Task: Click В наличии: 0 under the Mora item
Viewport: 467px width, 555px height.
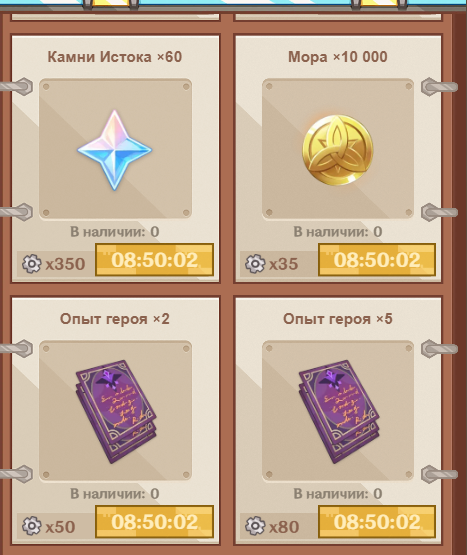Action: pos(338,232)
